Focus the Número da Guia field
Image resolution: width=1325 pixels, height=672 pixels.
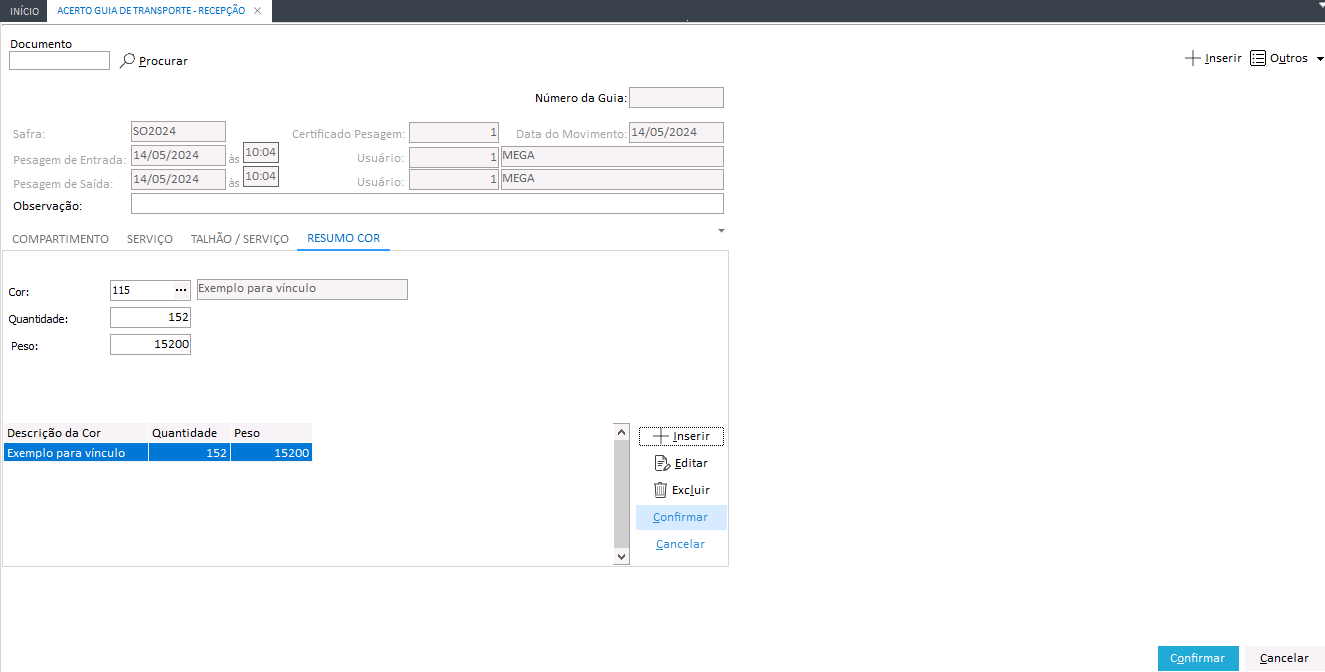(x=676, y=98)
